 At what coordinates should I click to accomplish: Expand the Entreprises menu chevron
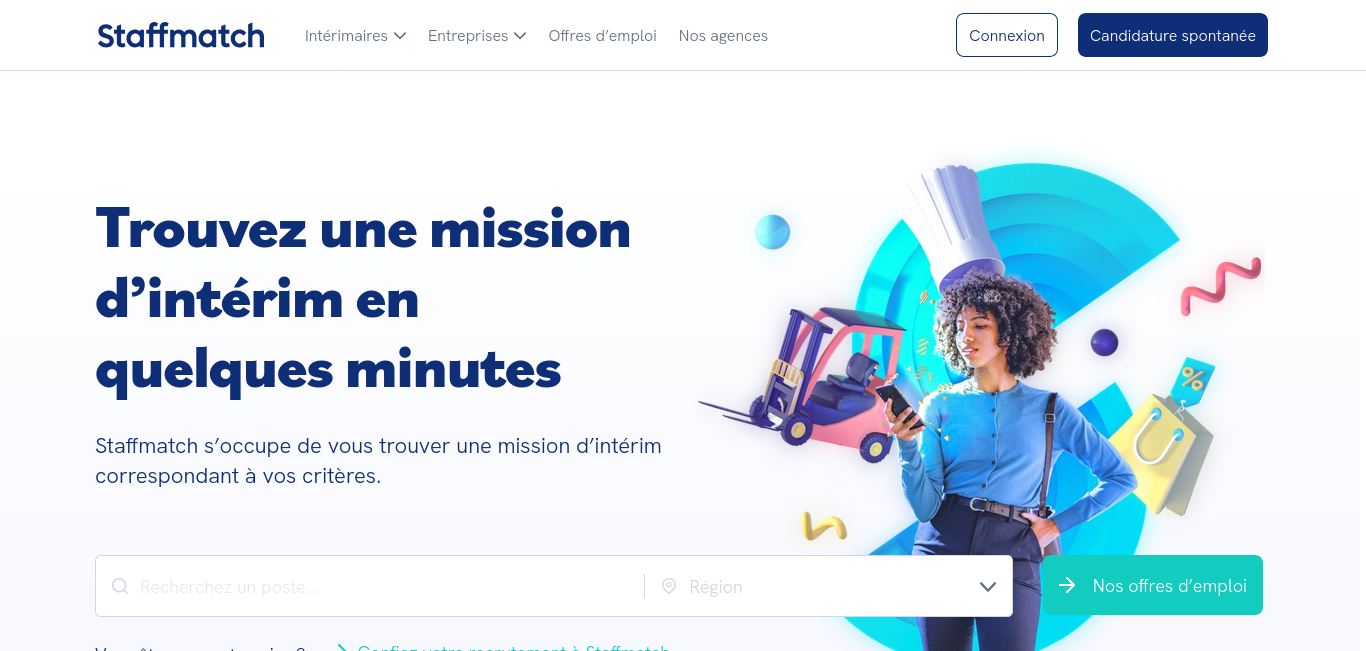point(520,36)
